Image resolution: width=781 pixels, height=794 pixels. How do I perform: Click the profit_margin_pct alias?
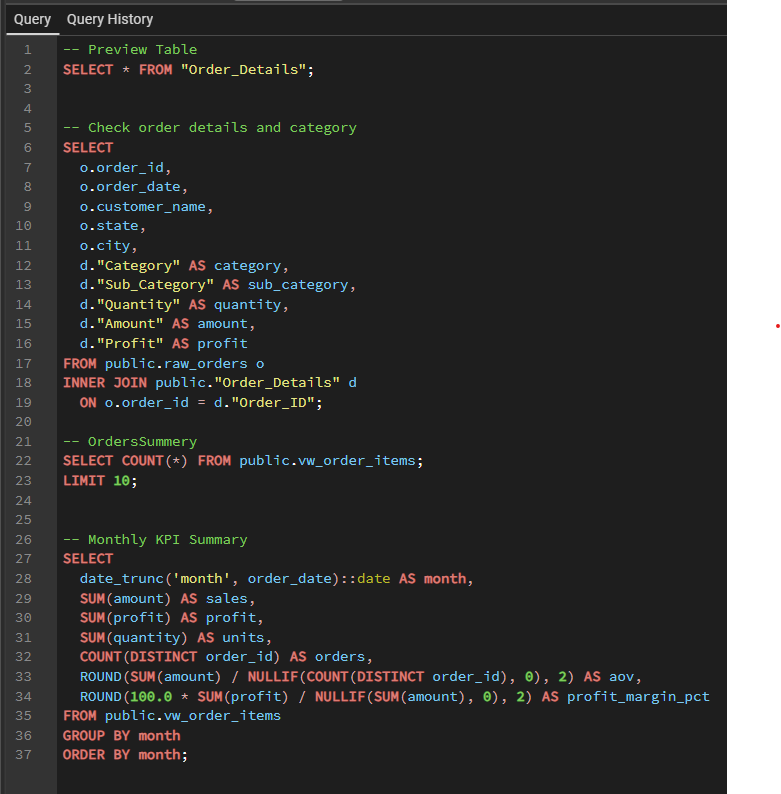tap(637, 696)
